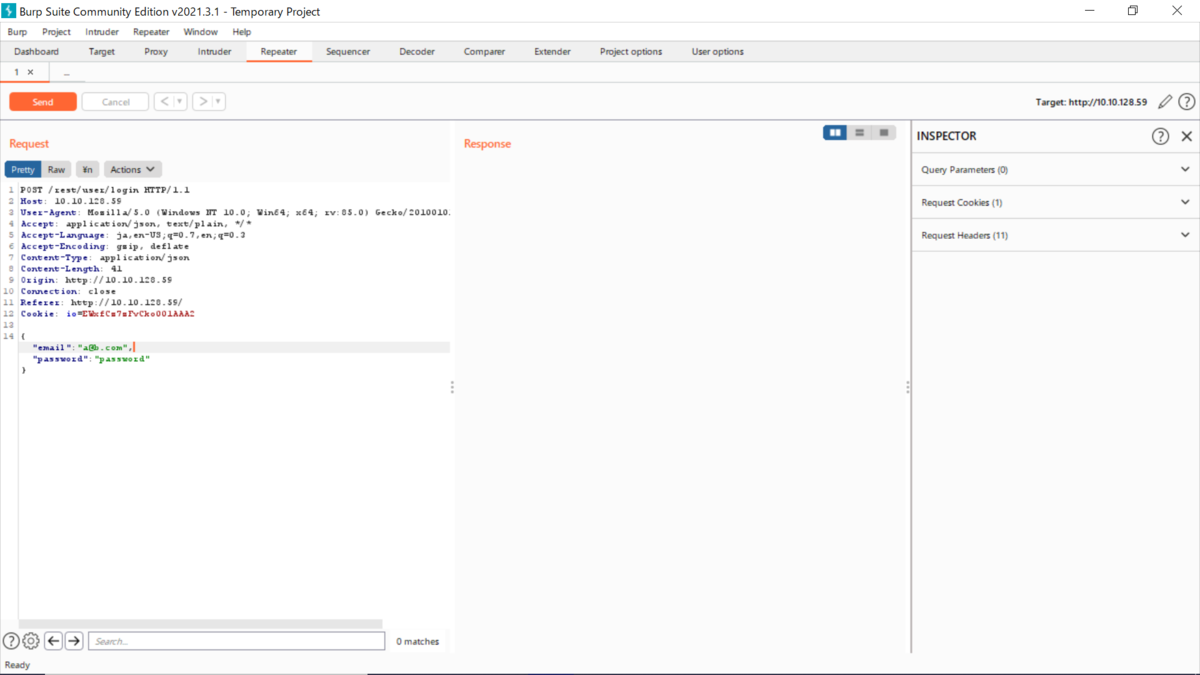Image resolution: width=1200 pixels, height=675 pixels.
Task: Click the POST /rest/user/login request line
Action: click(x=106, y=189)
